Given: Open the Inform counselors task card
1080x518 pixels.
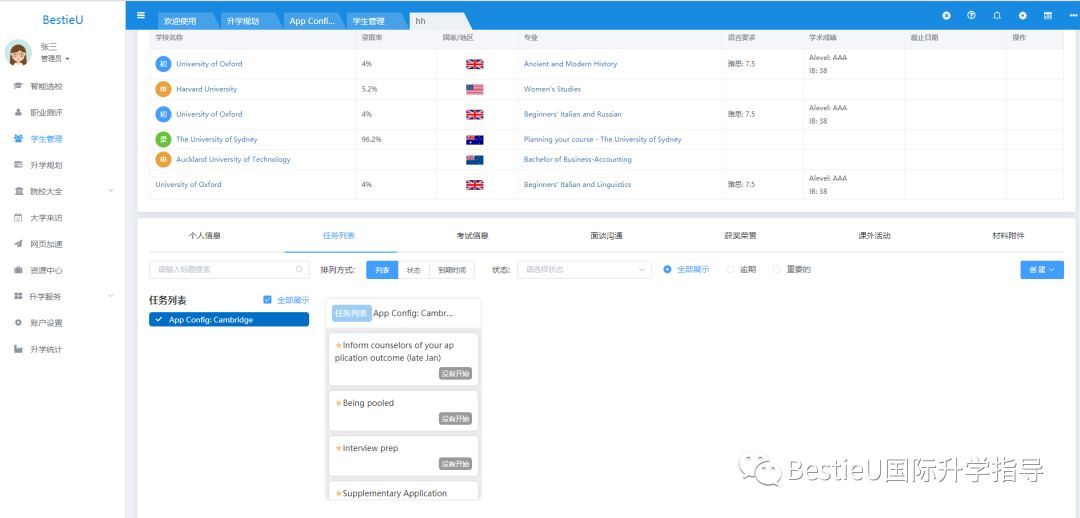Looking at the screenshot, I should [403, 360].
